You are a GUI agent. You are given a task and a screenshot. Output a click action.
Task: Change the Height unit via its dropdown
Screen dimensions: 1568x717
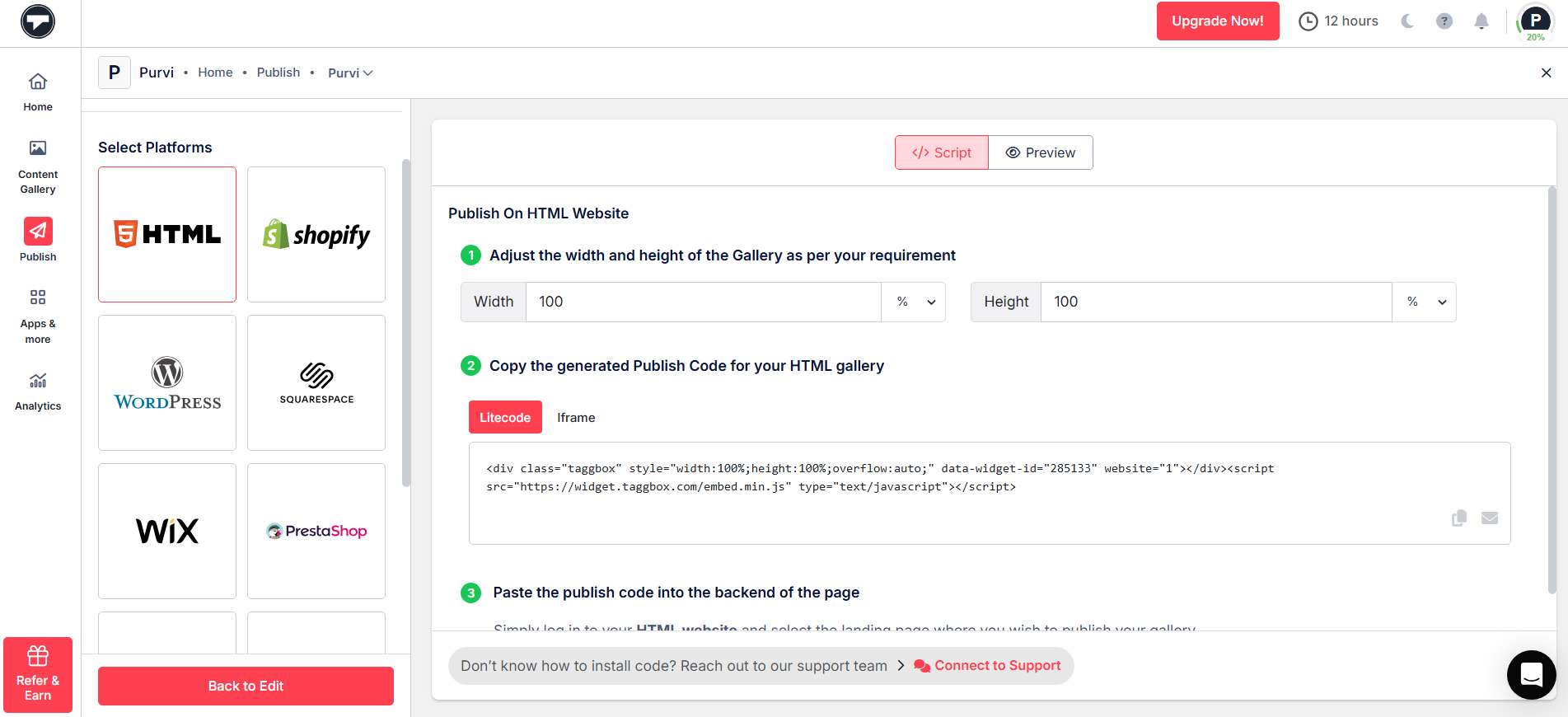[1425, 302]
